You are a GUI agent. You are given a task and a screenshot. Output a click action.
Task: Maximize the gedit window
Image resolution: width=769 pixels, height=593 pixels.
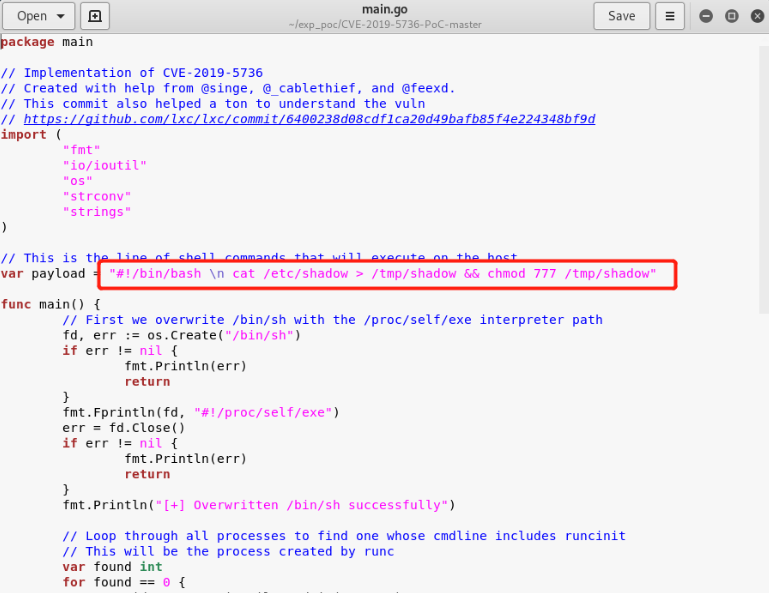pyautogui.click(x=731, y=16)
